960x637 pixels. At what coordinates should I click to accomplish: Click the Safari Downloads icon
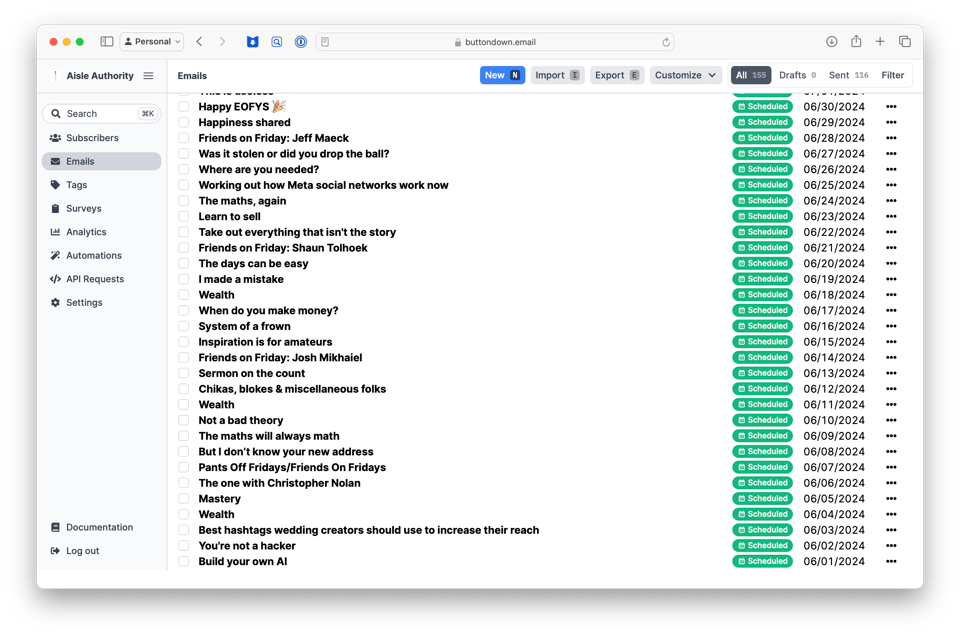831,41
